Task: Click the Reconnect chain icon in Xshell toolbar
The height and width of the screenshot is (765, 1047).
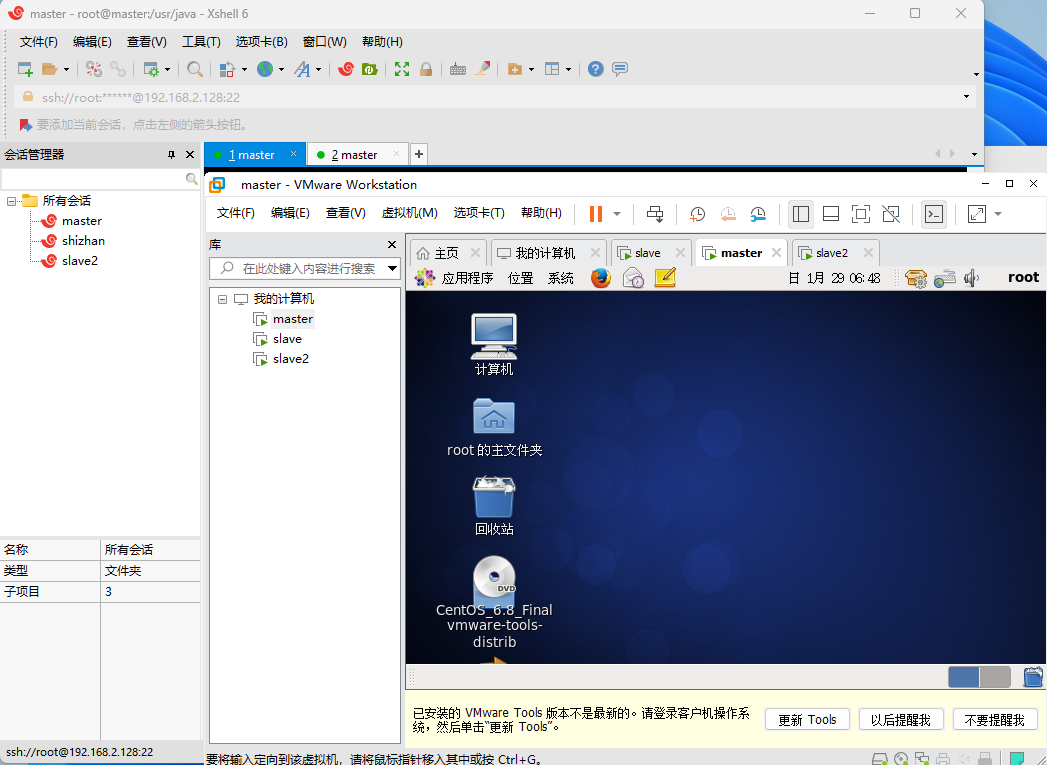Action: (118, 69)
